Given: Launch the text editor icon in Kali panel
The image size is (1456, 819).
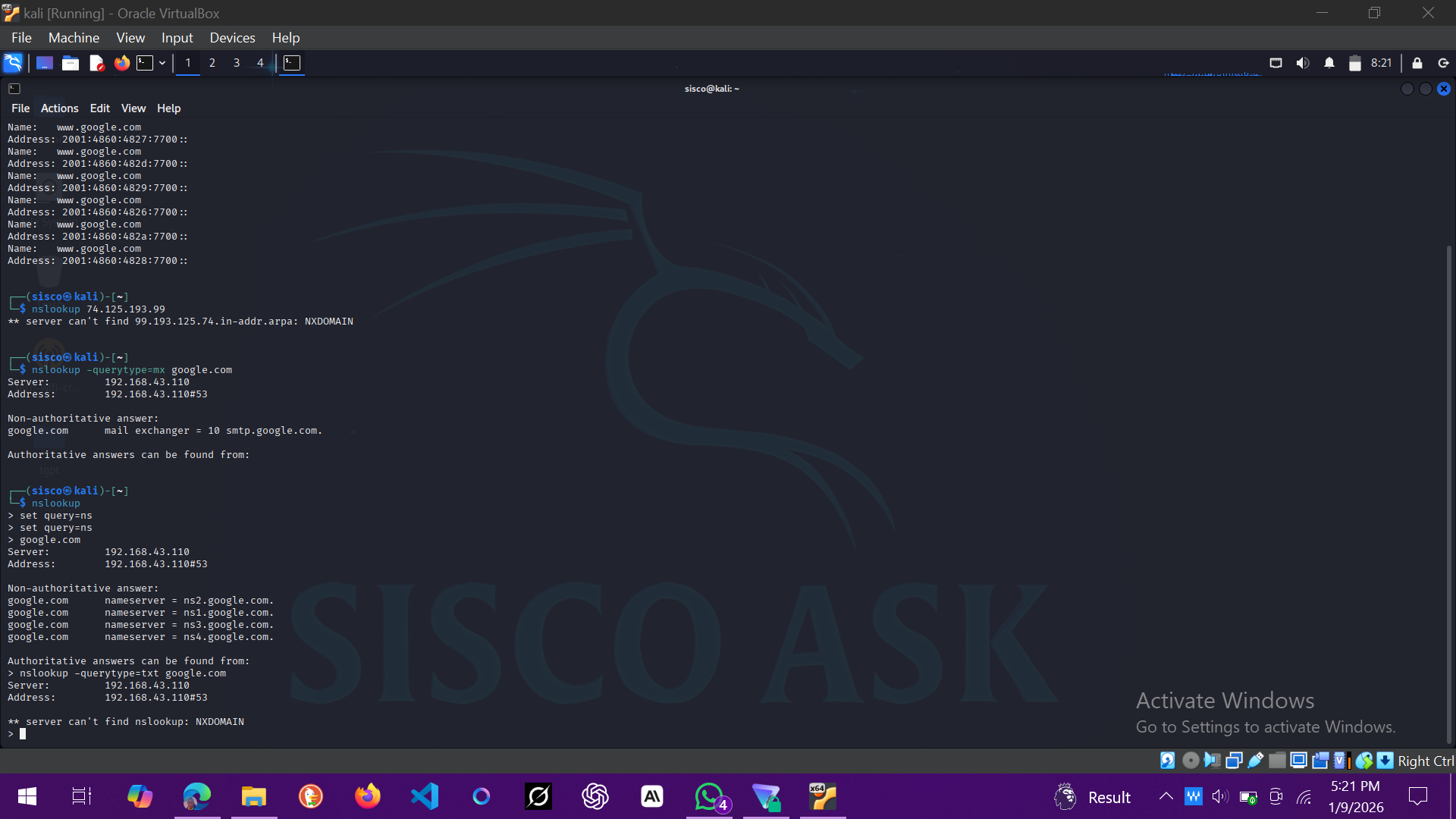Looking at the screenshot, I should [96, 63].
